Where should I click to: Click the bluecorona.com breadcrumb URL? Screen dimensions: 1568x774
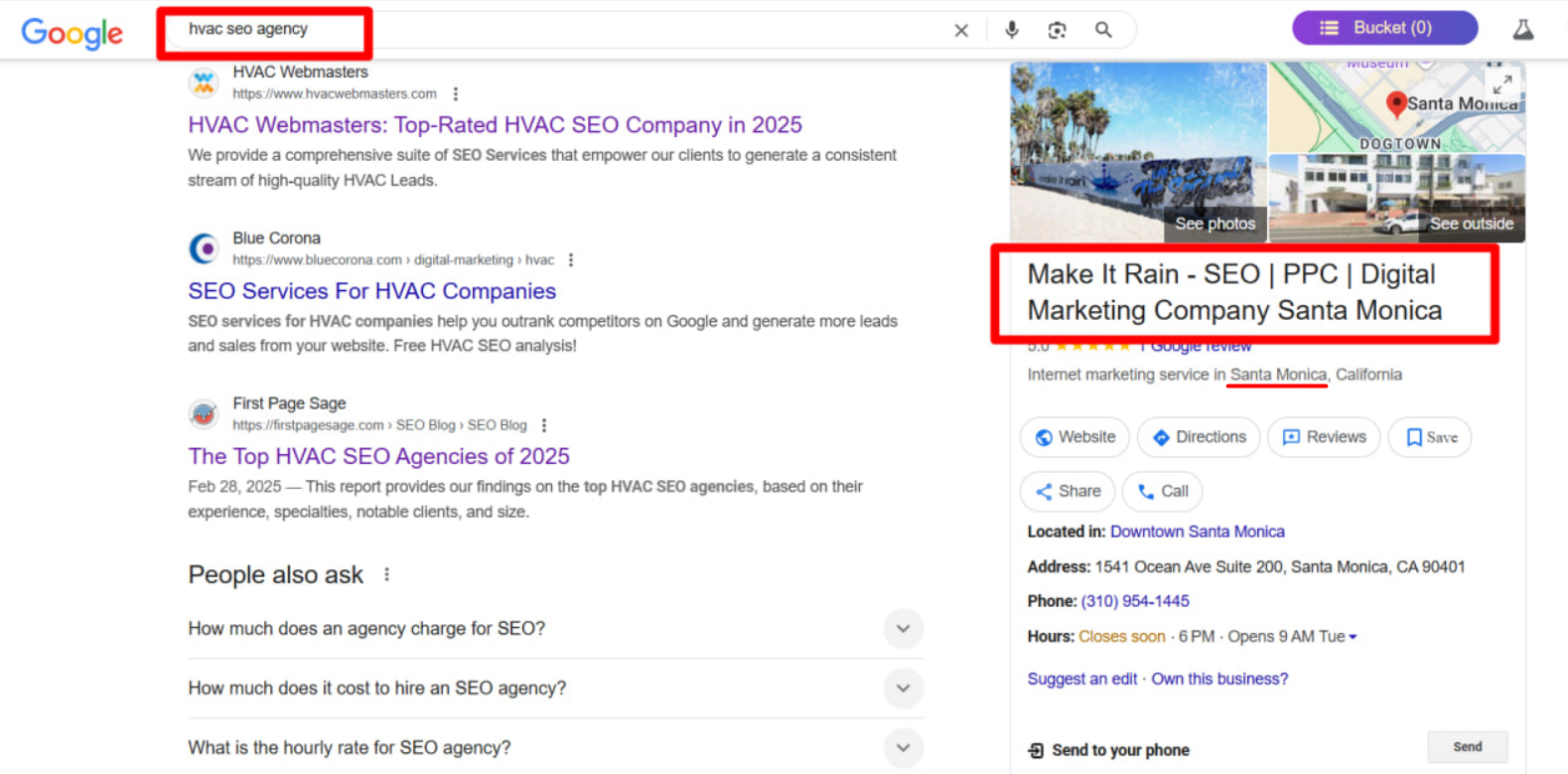(393, 260)
